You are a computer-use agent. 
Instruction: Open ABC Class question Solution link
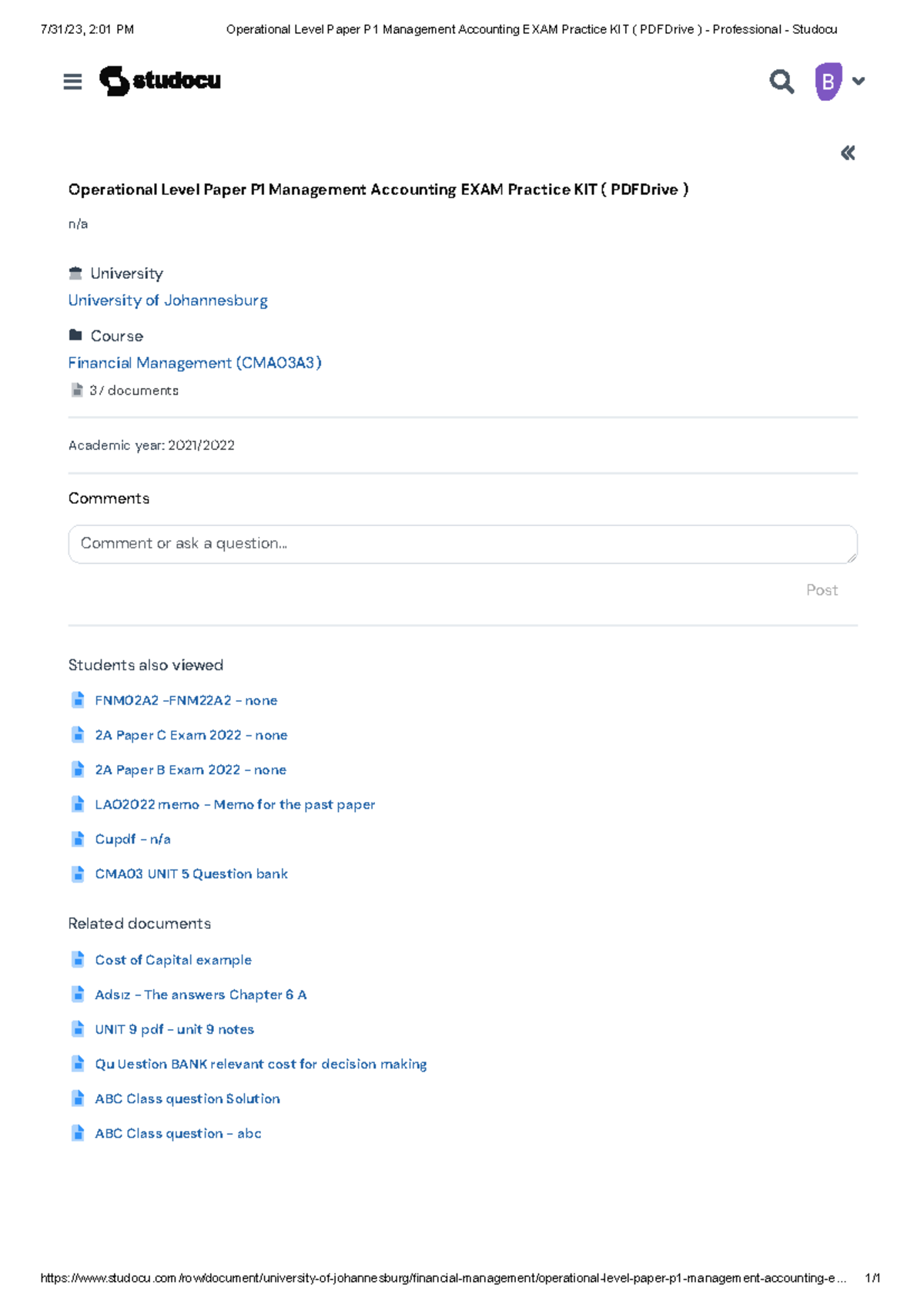187,1098
